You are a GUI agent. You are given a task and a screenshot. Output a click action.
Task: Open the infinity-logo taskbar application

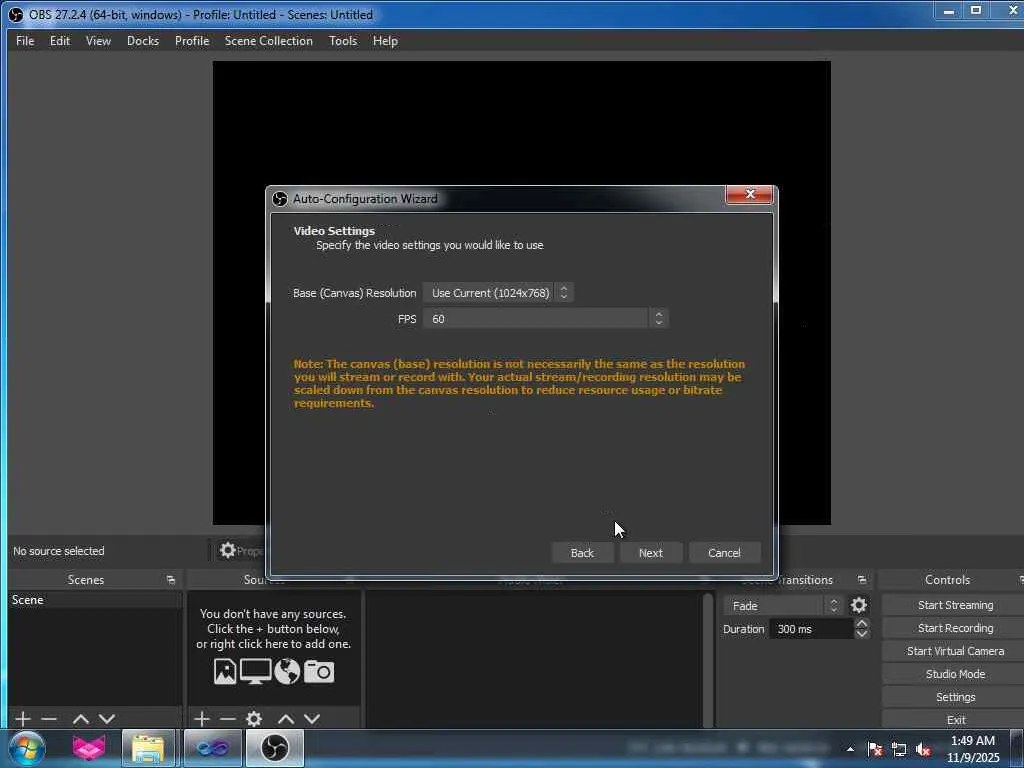(213, 748)
